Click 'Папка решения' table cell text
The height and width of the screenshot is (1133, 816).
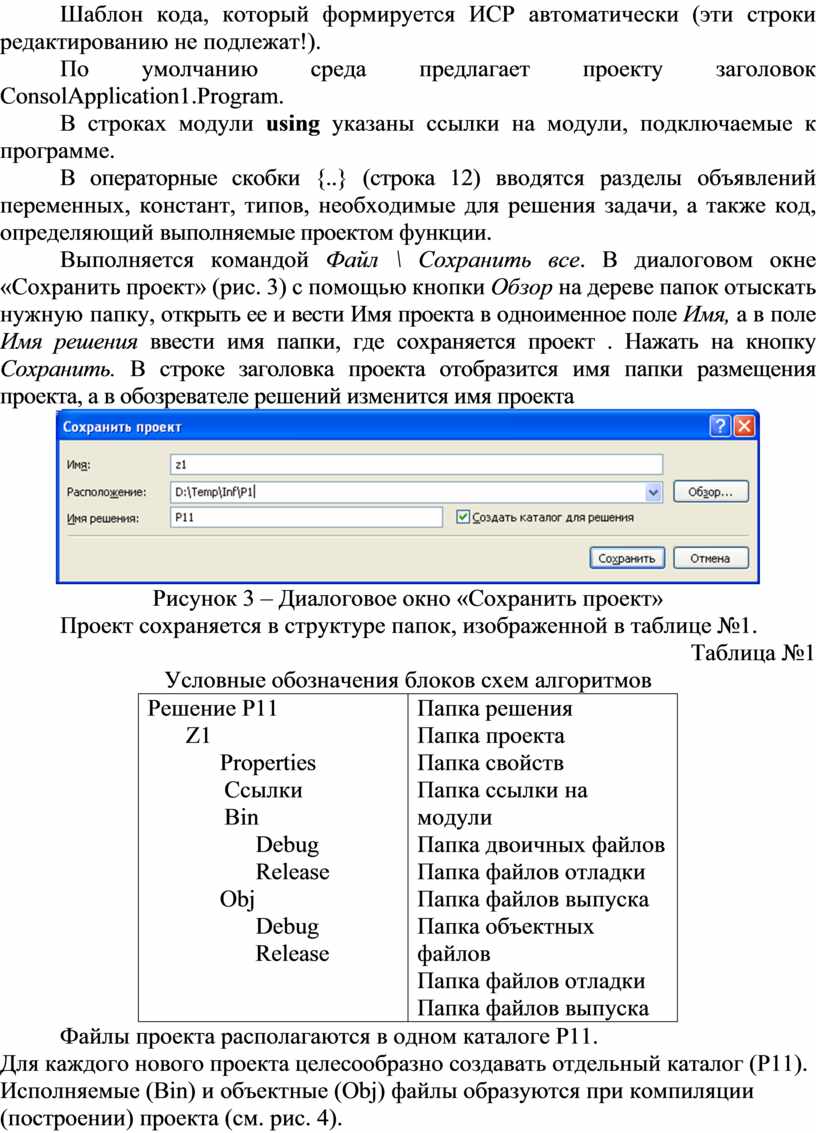tap(495, 708)
